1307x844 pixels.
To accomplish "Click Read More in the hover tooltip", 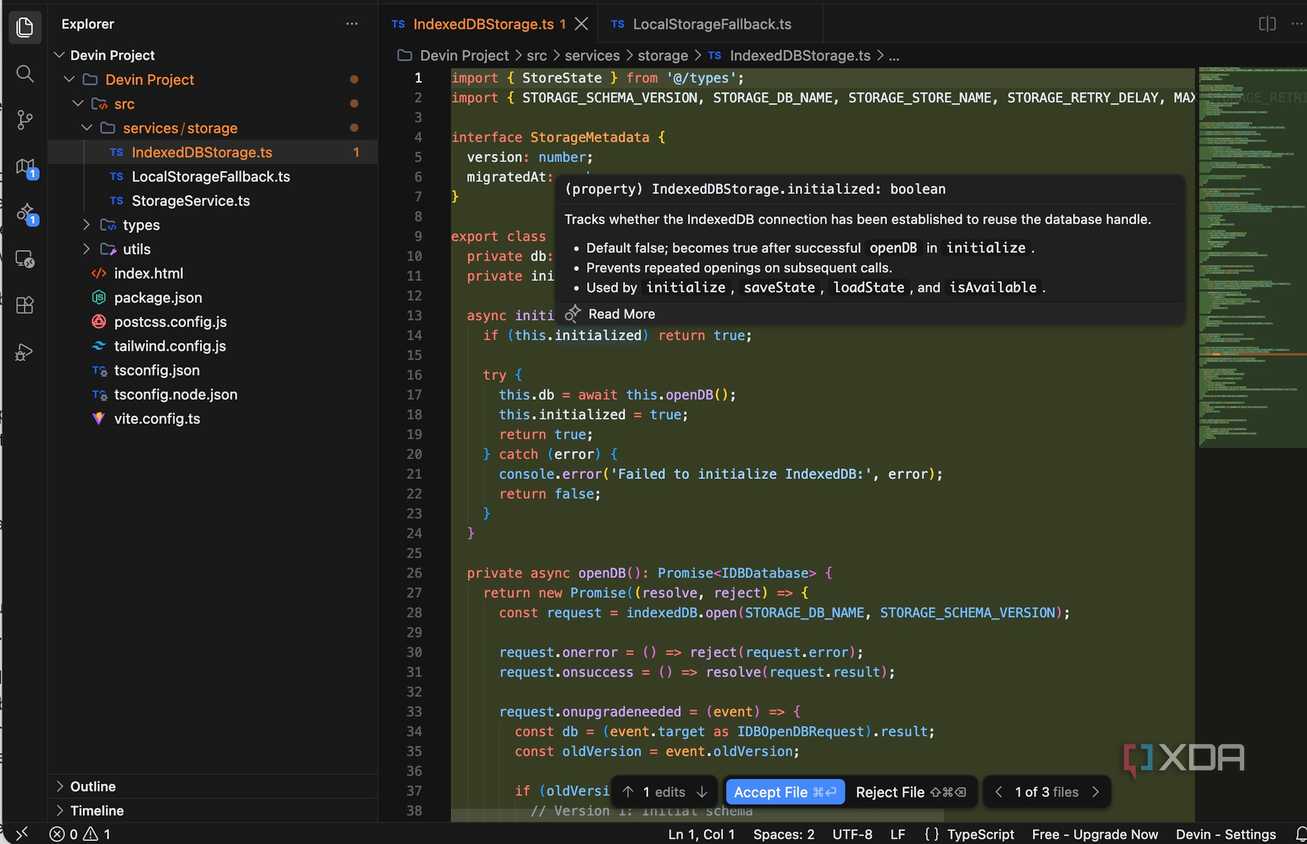I will click(x=621, y=314).
